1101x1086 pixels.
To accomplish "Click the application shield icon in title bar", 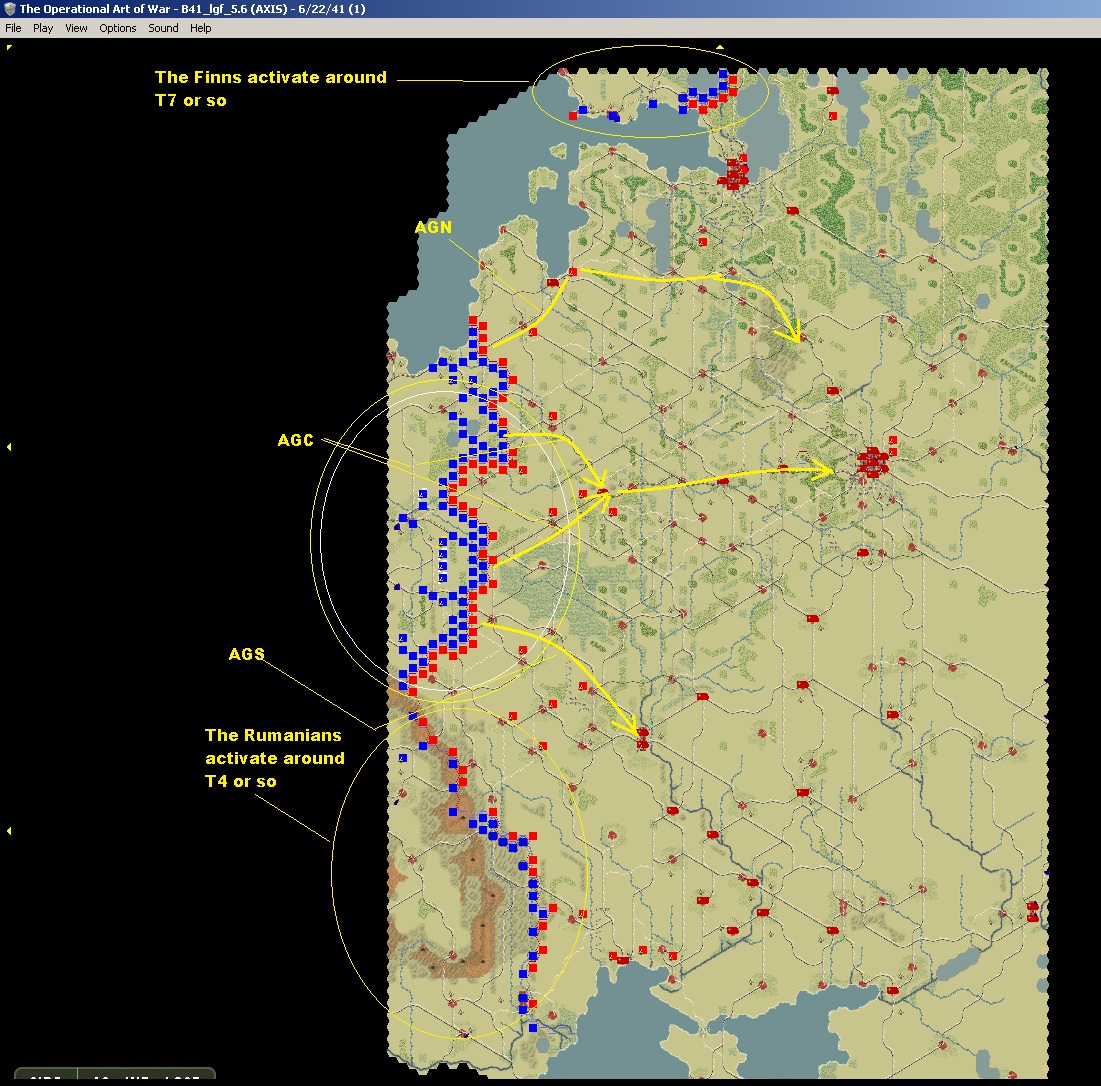I will 9,8.
